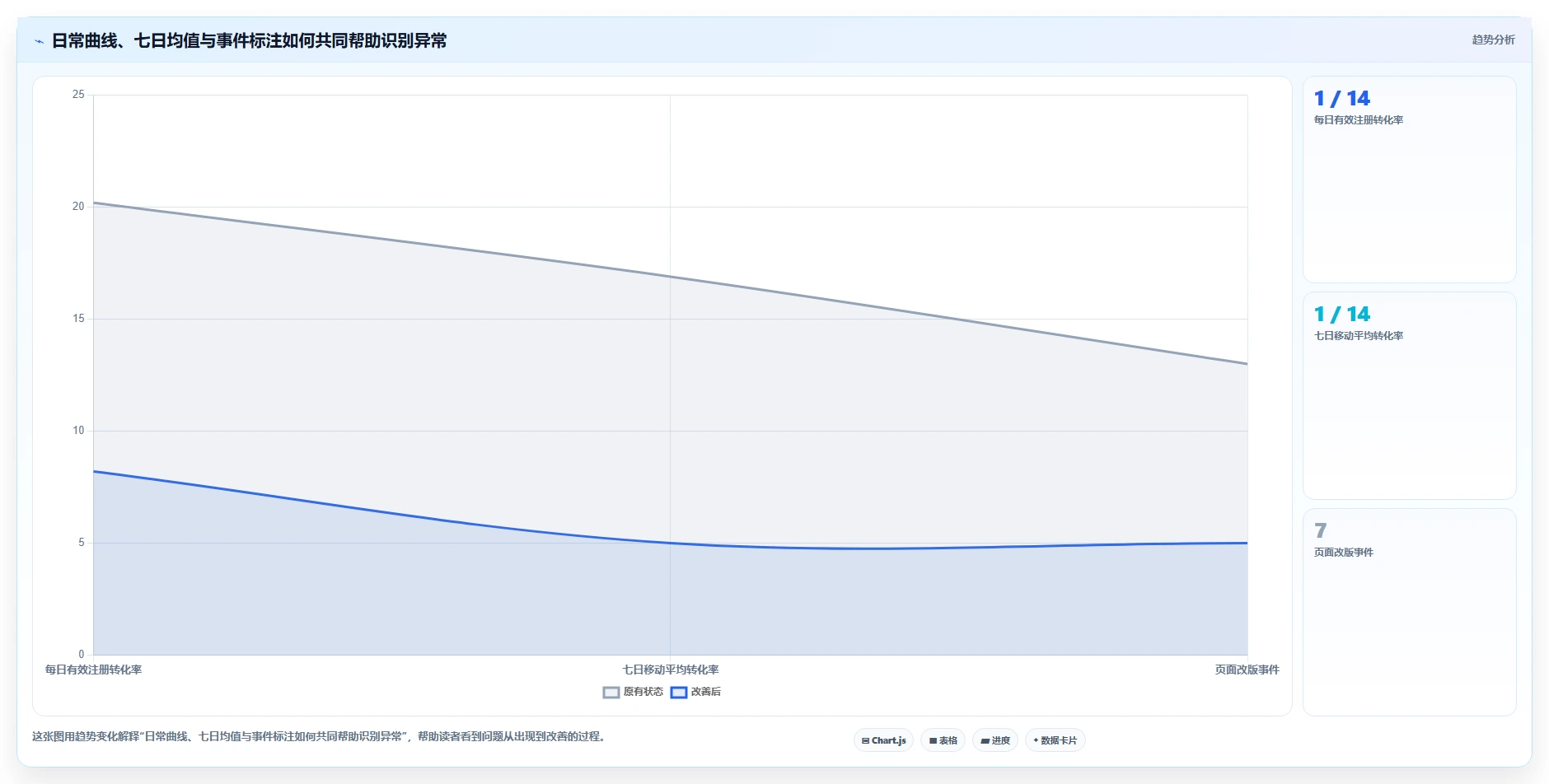Click the title 日常曲线、七日均值与事件标注如何共同帮助识别异常

pyautogui.click(x=249, y=40)
